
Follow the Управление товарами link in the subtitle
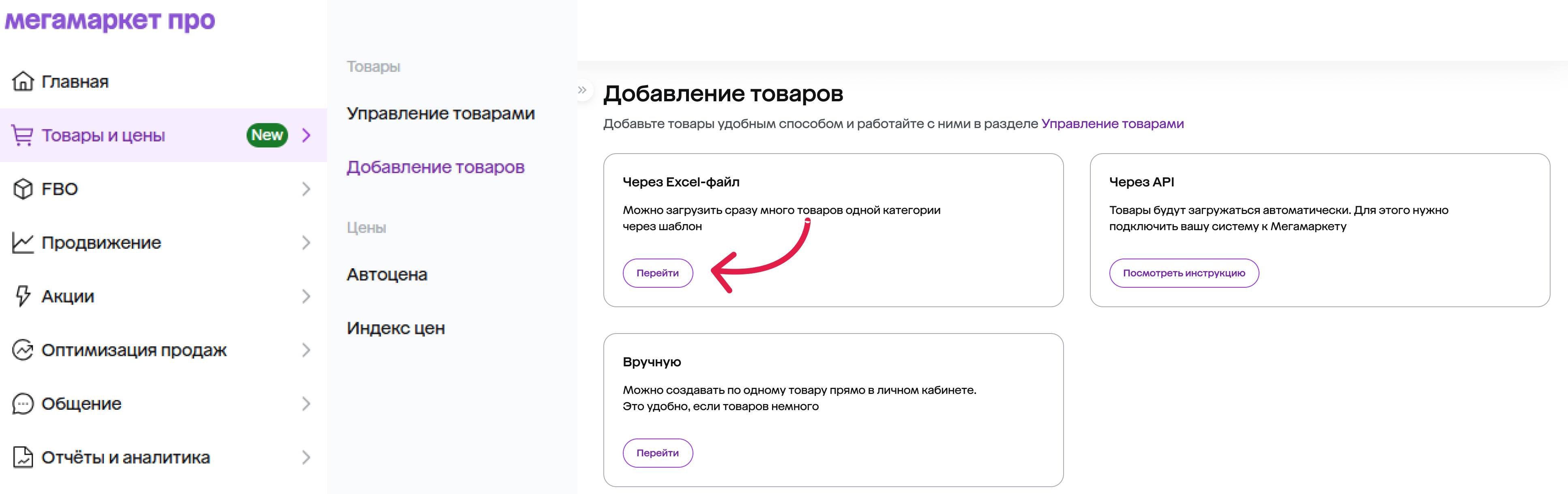pyautogui.click(x=1112, y=124)
